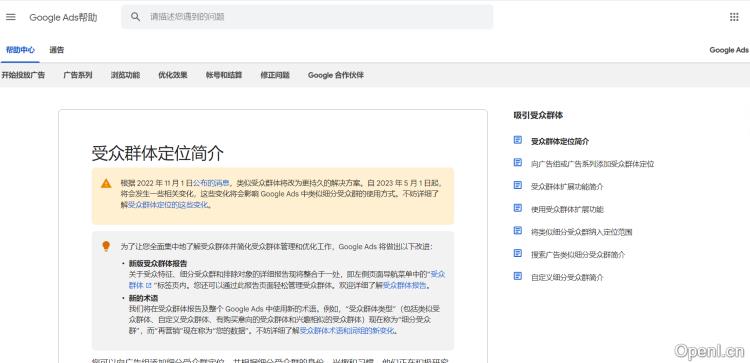Click the article icon beside 受众群体定位简介
The width and height of the screenshot is (750, 363).
(x=518, y=140)
